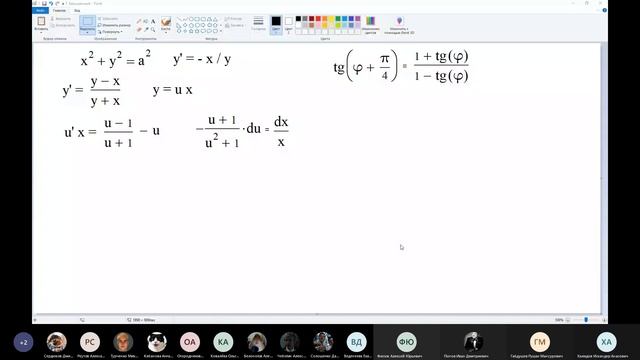Choose the Line shape in the shapes gallery
Viewport: 640px width, 360px height.
point(179,19)
